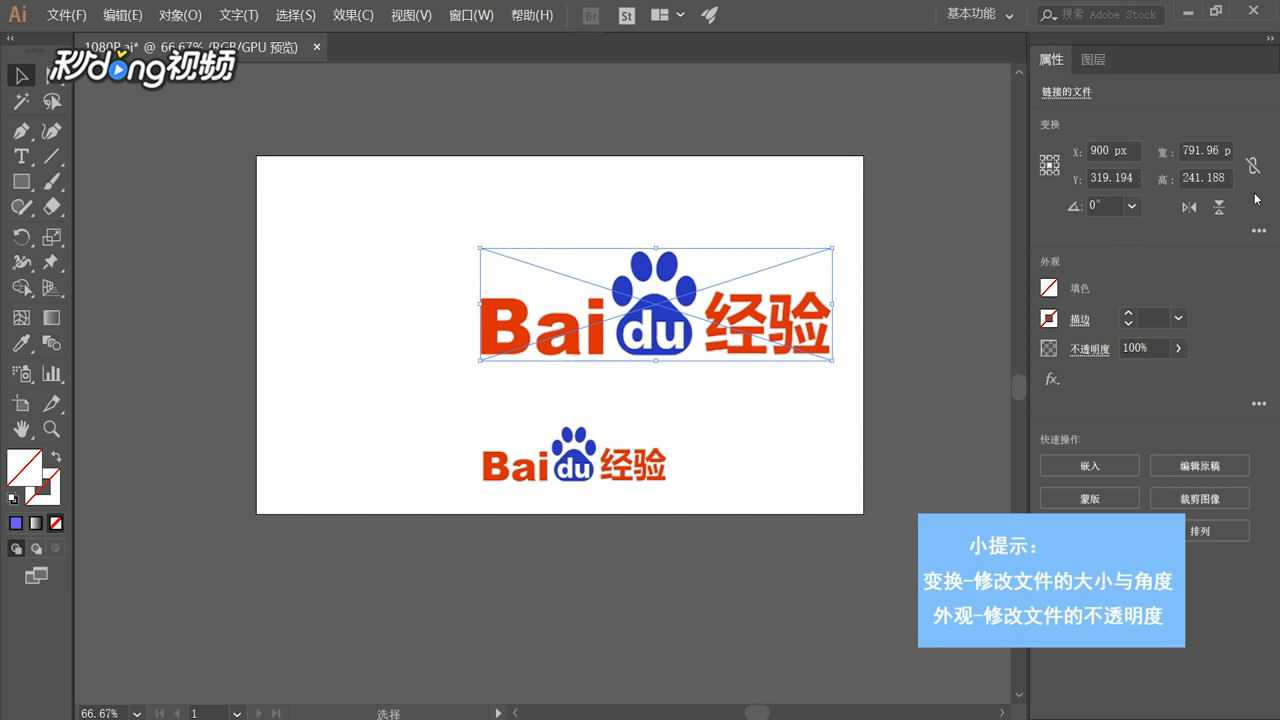This screenshot has height=720, width=1280.
Task: Click the 嵌入 button
Action: click(1090, 466)
